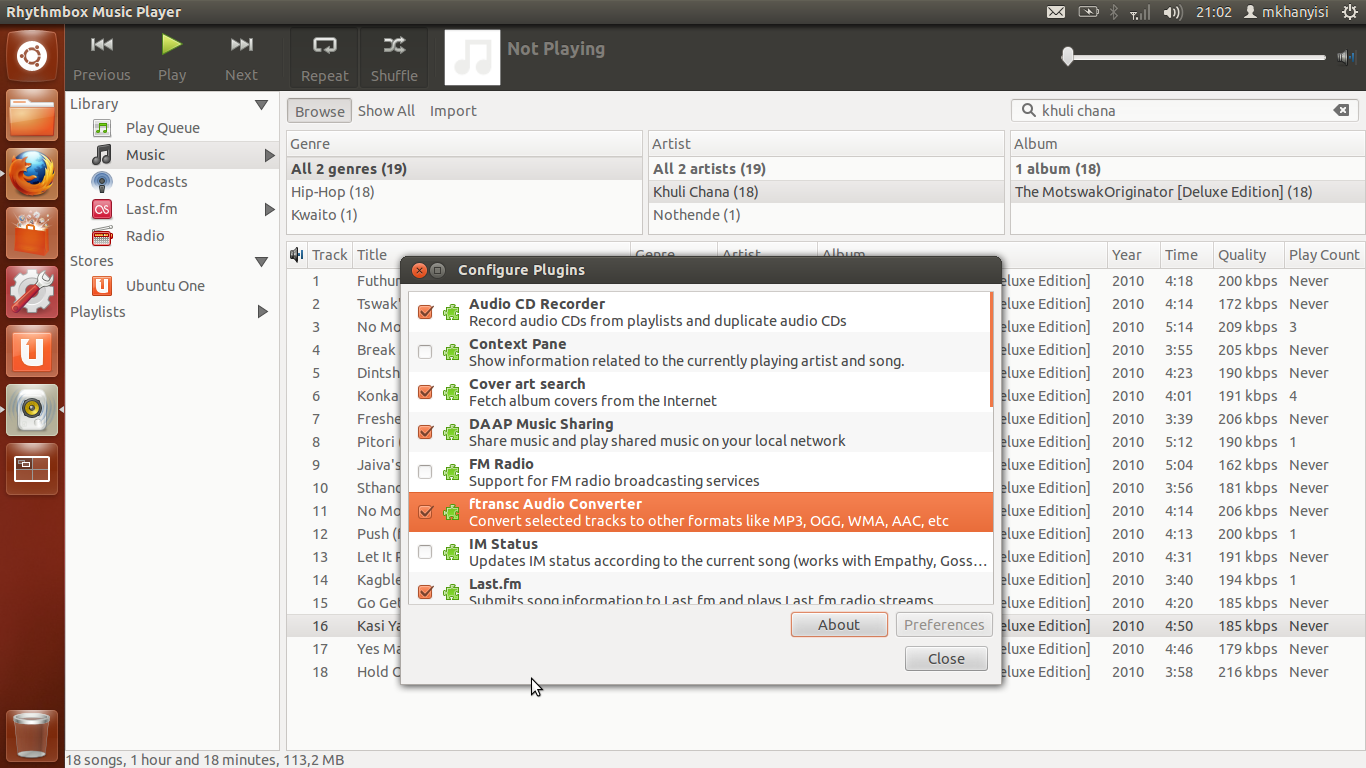Click the Previous track button
Image resolution: width=1366 pixels, height=768 pixels.
click(101, 58)
